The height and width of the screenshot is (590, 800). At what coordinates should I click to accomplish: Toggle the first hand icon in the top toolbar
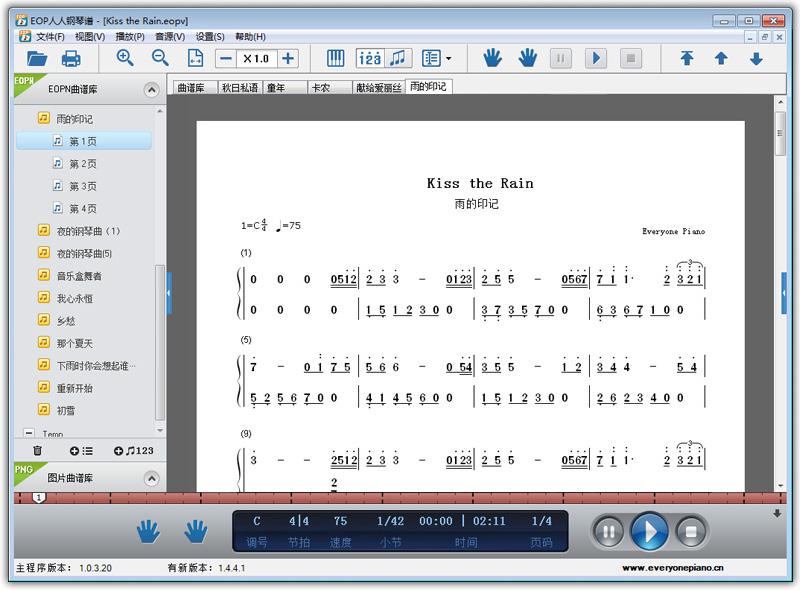coord(492,58)
